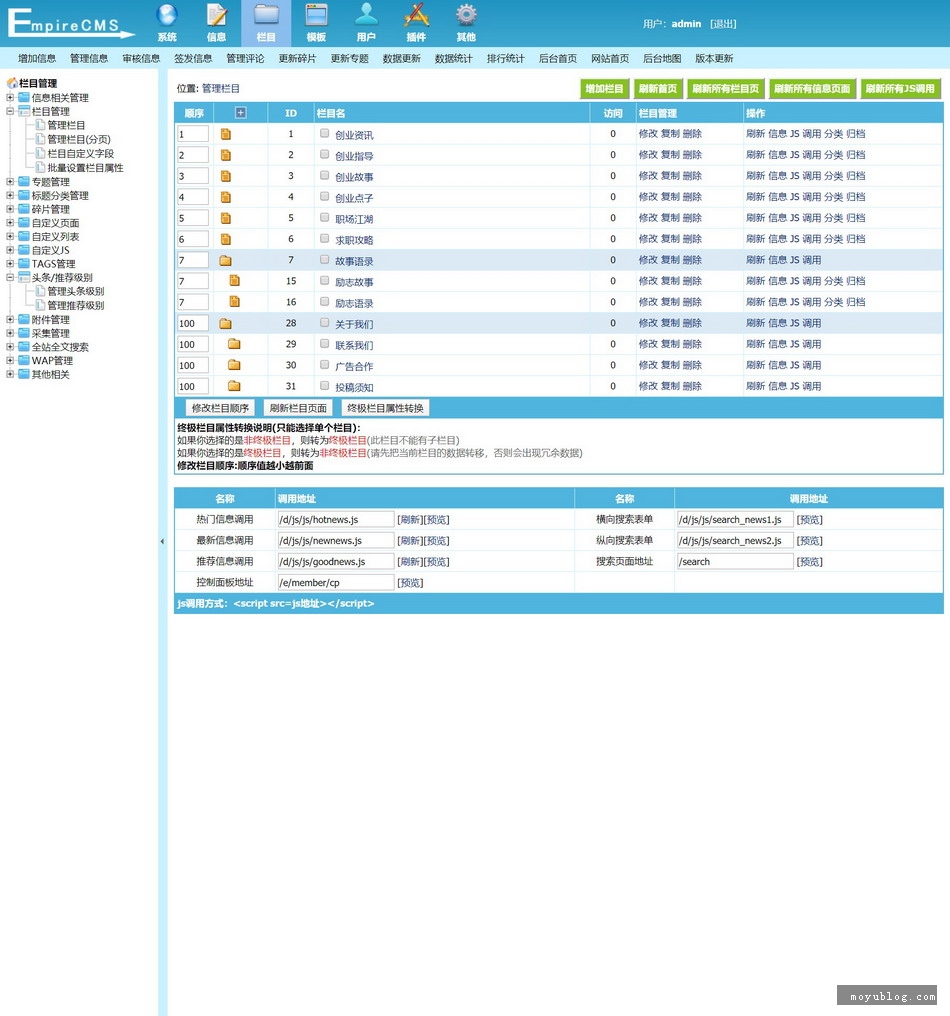
Task: Click the 终极栏目属性转换 button
Action: [386, 408]
